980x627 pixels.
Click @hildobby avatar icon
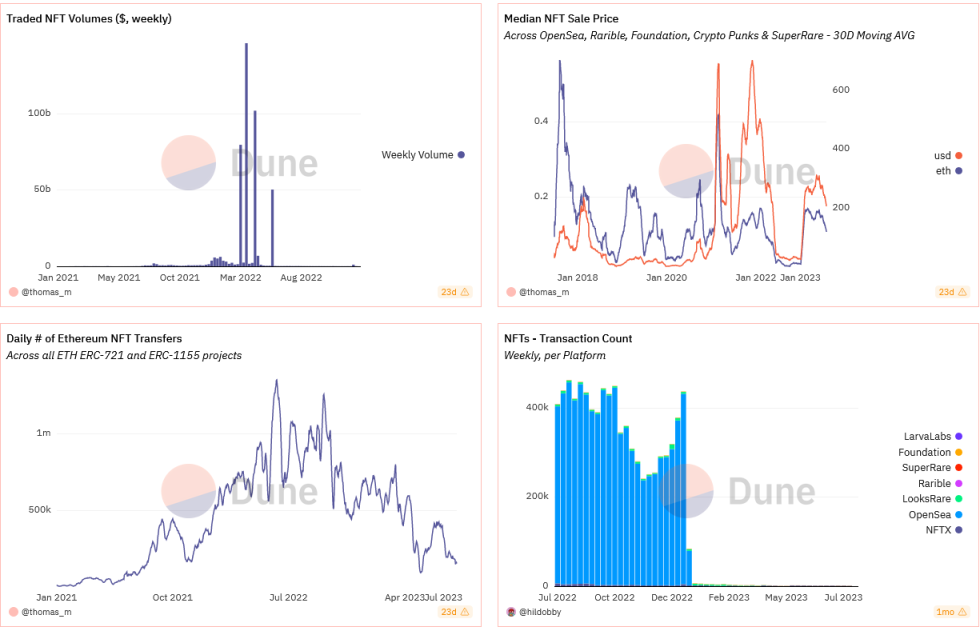click(511, 612)
